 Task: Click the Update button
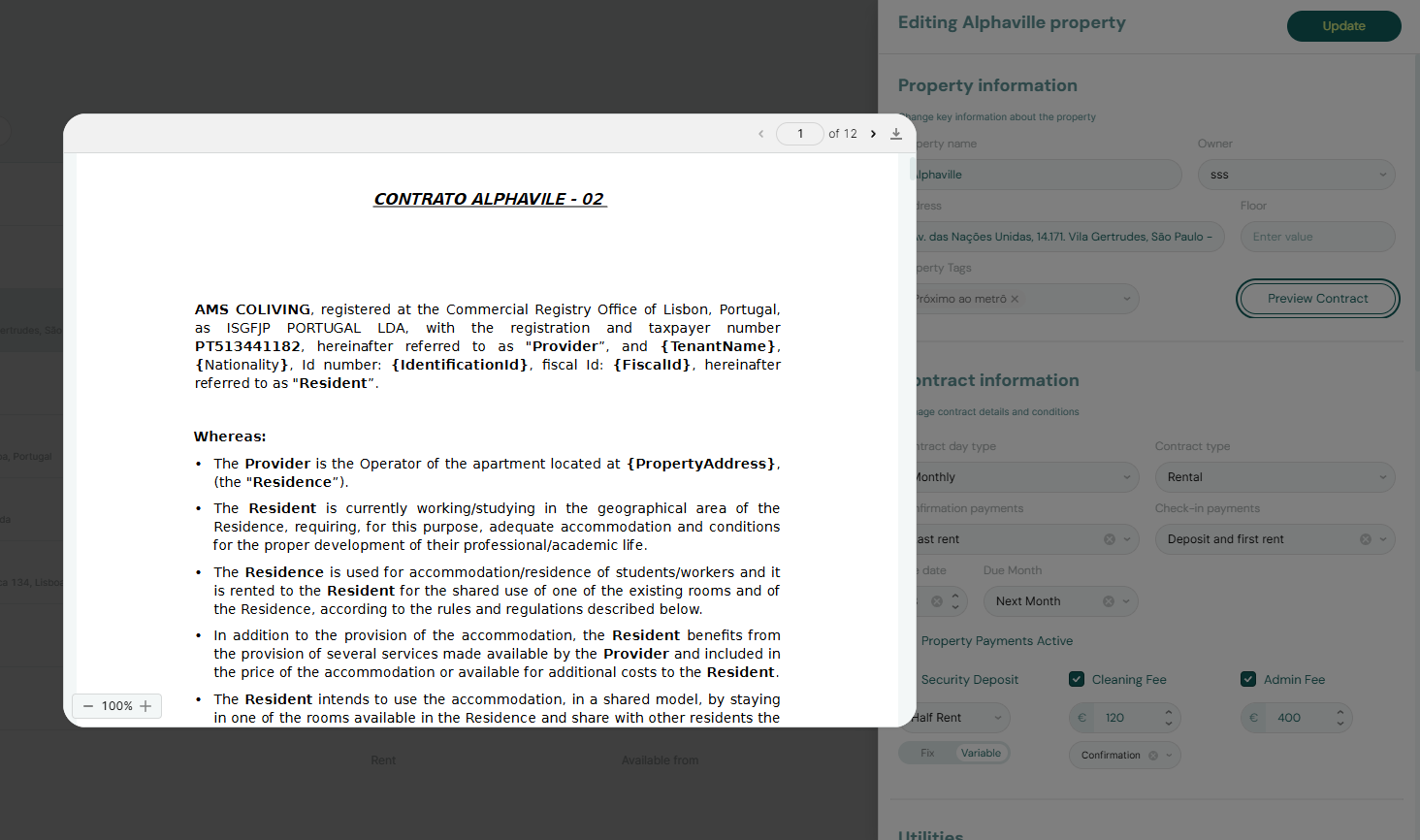(1343, 26)
